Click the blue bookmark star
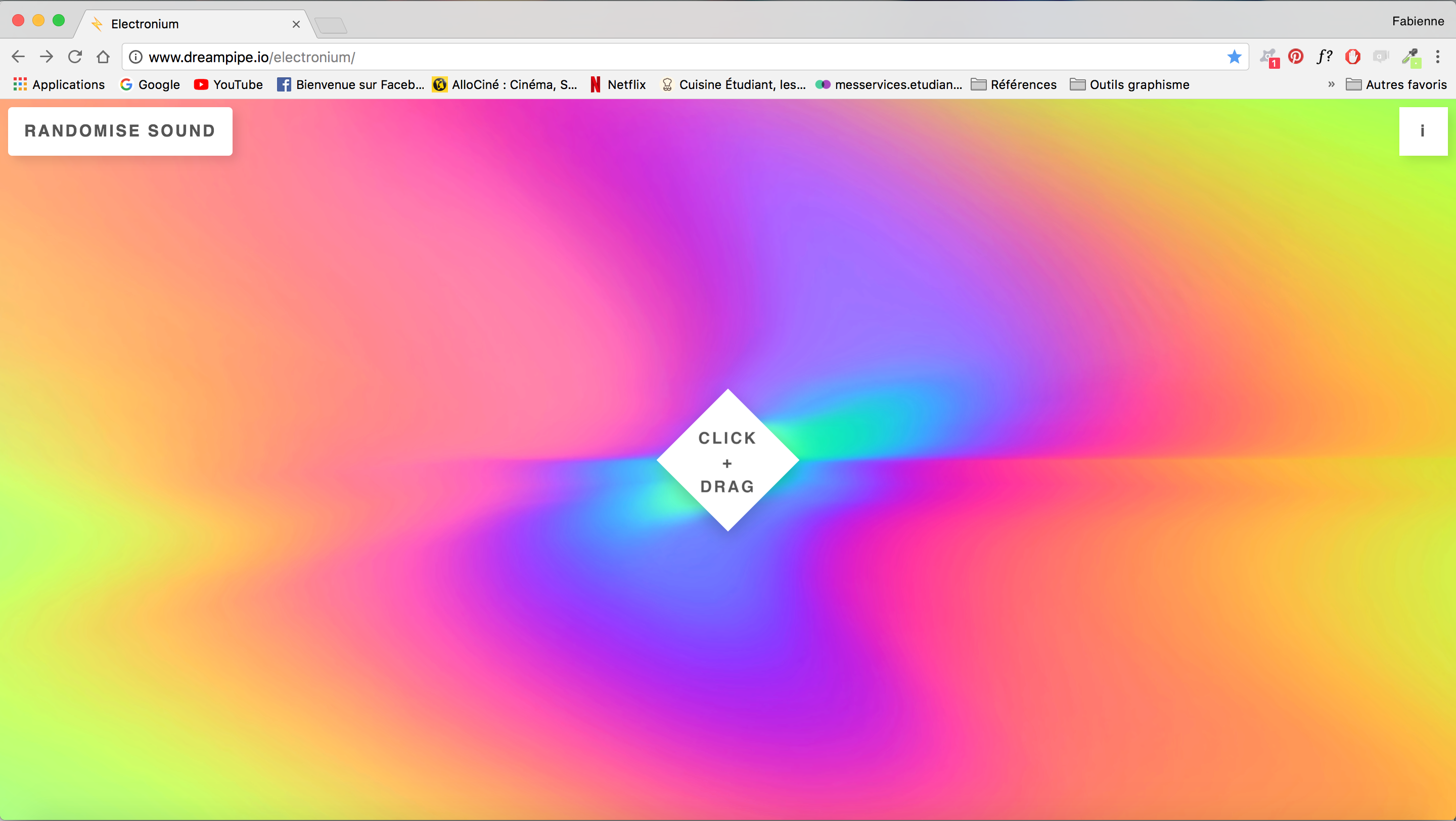1456x821 pixels. (x=1234, y=57)
